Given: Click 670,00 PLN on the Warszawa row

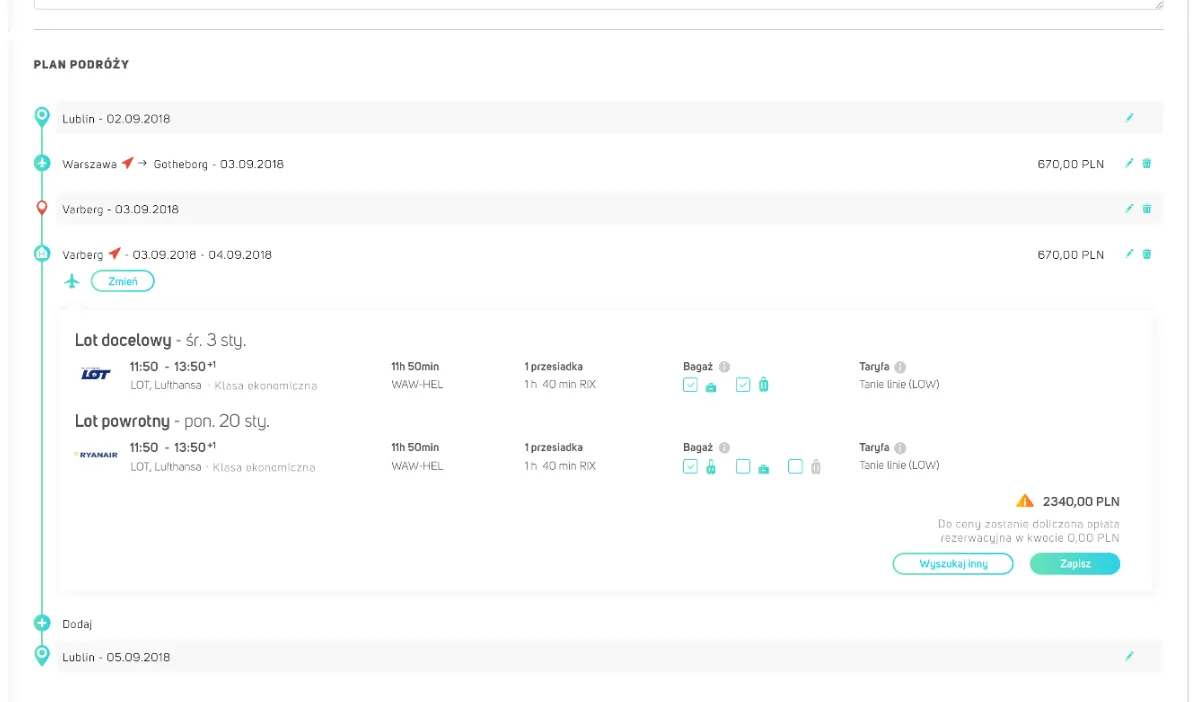Looking at the screenshot, I should 1070,164.
